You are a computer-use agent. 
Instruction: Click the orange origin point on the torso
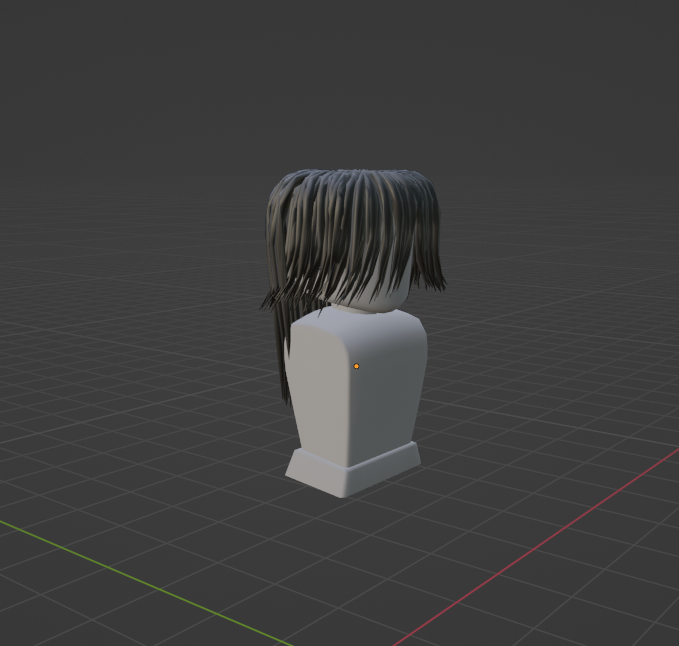(x=356, y=366)
